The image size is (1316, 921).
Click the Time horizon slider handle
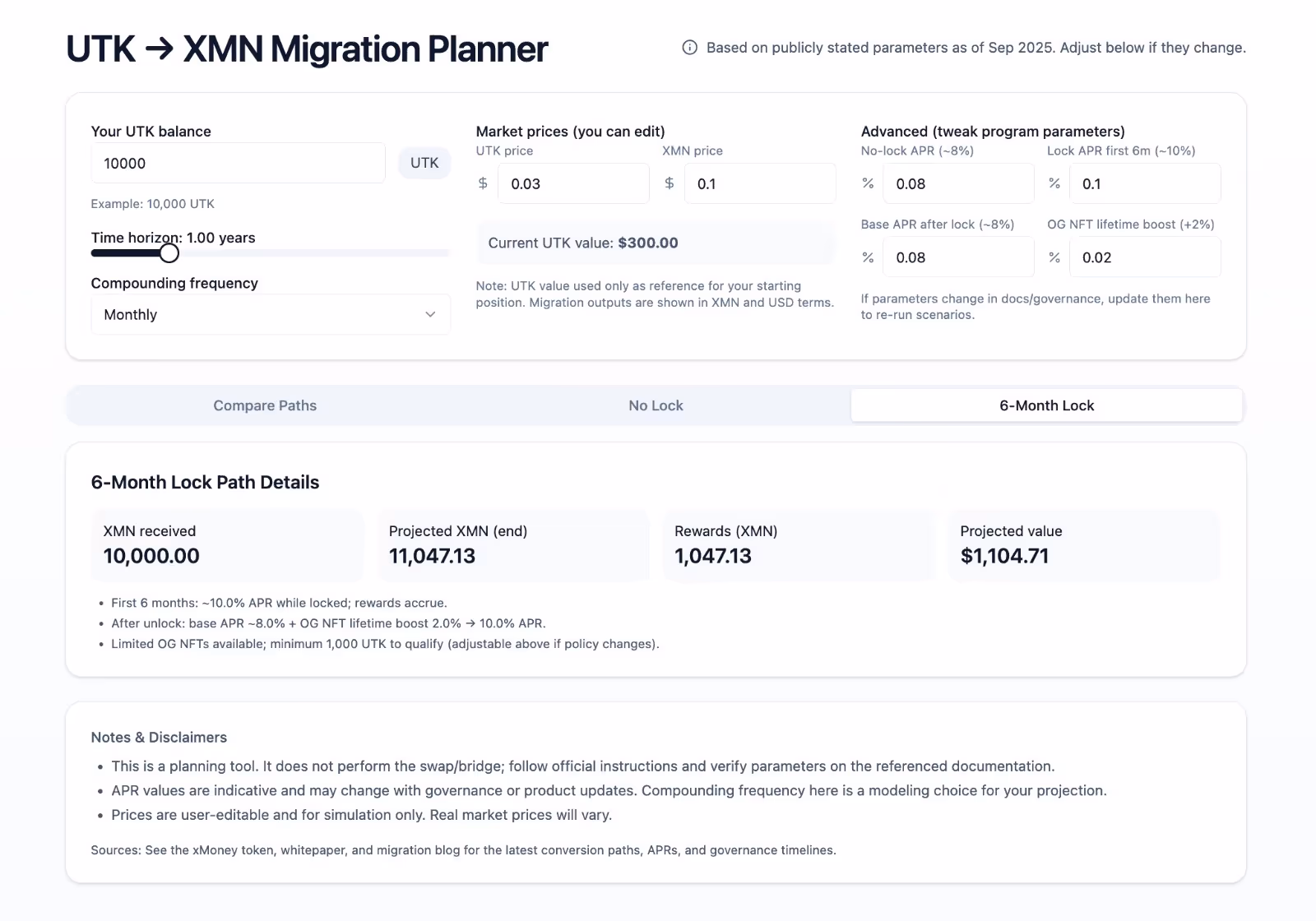tap(169, 253)
